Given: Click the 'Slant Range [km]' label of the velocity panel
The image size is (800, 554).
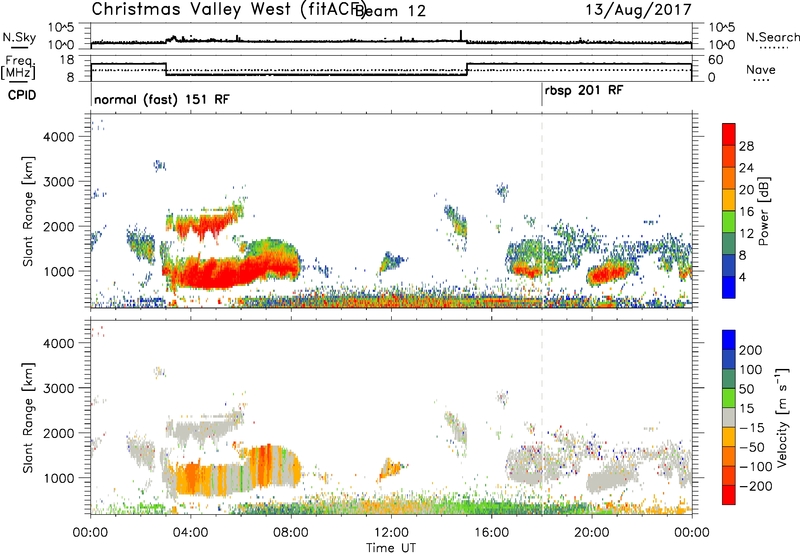Looking at the screenshot, I should pos(28,417).
